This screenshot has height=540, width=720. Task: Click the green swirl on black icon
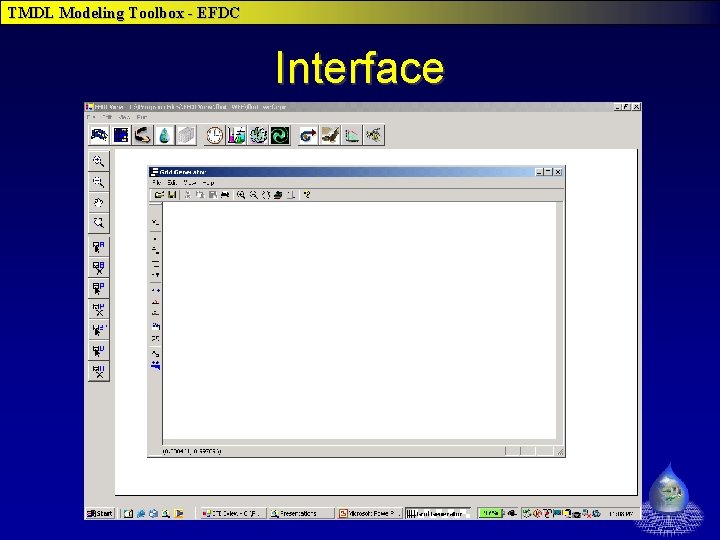pos(280,135)
